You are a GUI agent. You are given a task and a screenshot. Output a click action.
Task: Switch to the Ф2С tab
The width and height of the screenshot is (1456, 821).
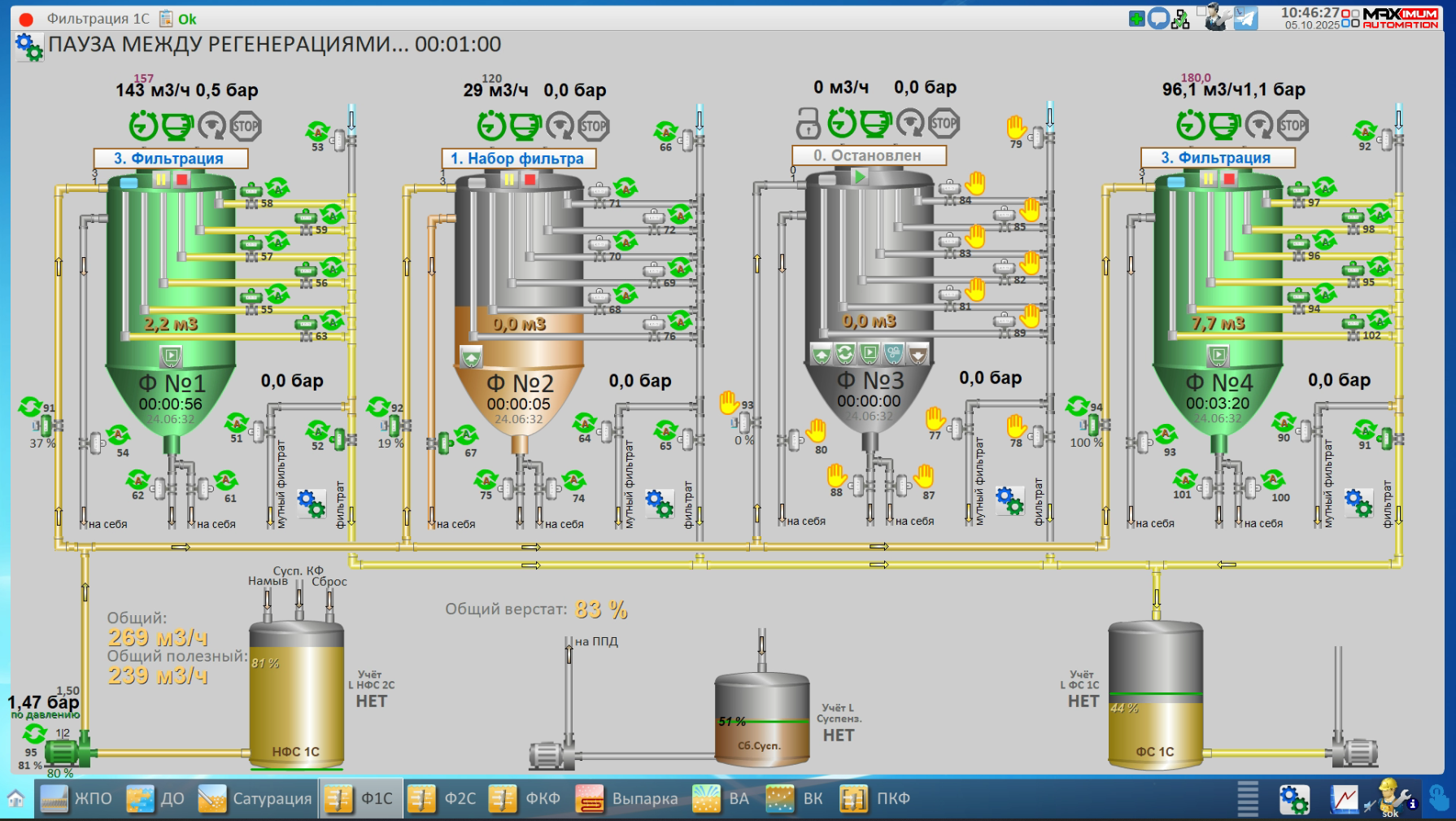click(x=442, y=798)
